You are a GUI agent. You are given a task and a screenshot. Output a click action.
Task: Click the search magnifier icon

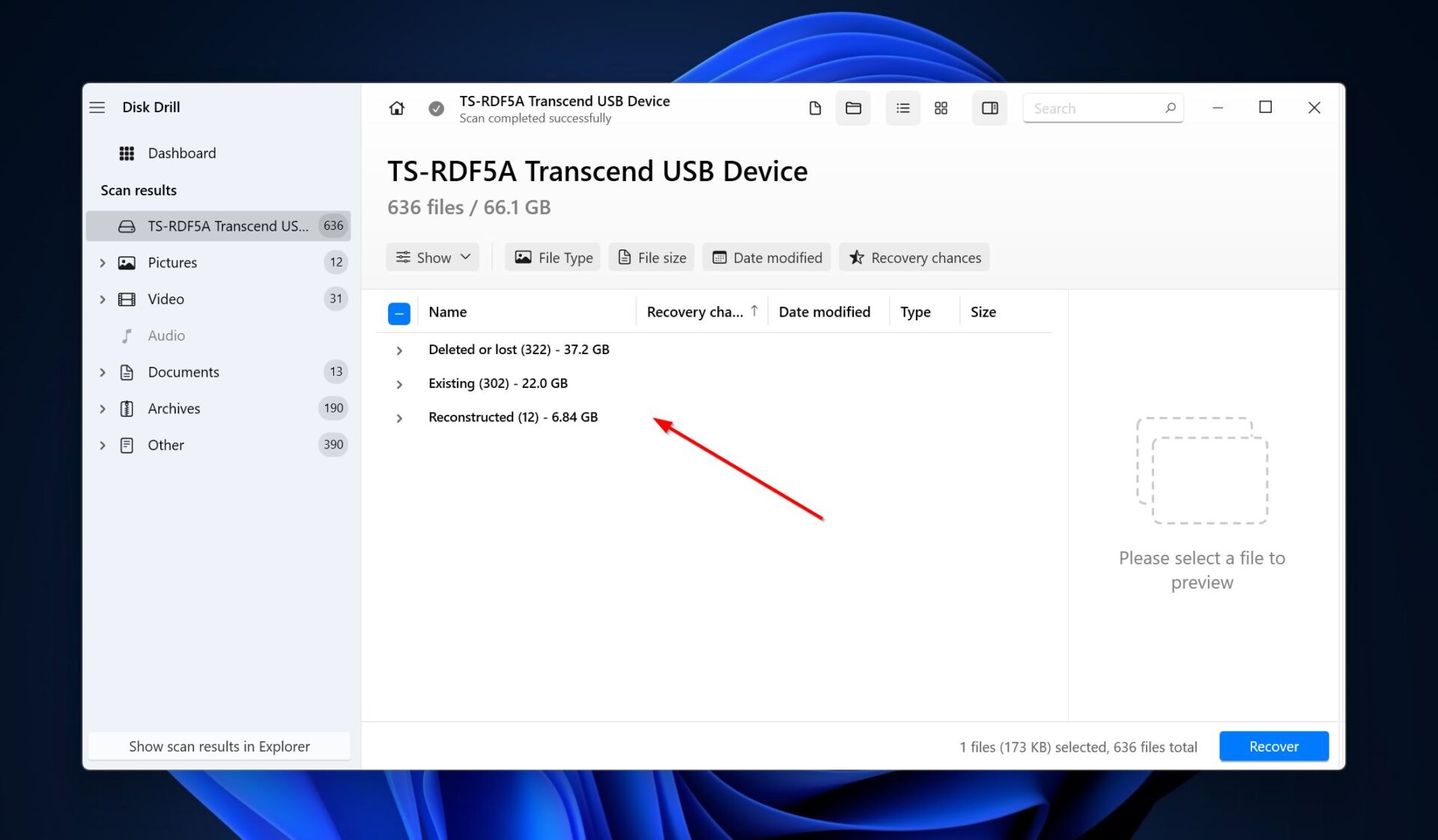pyautogui.click(x=1170, y=109)
